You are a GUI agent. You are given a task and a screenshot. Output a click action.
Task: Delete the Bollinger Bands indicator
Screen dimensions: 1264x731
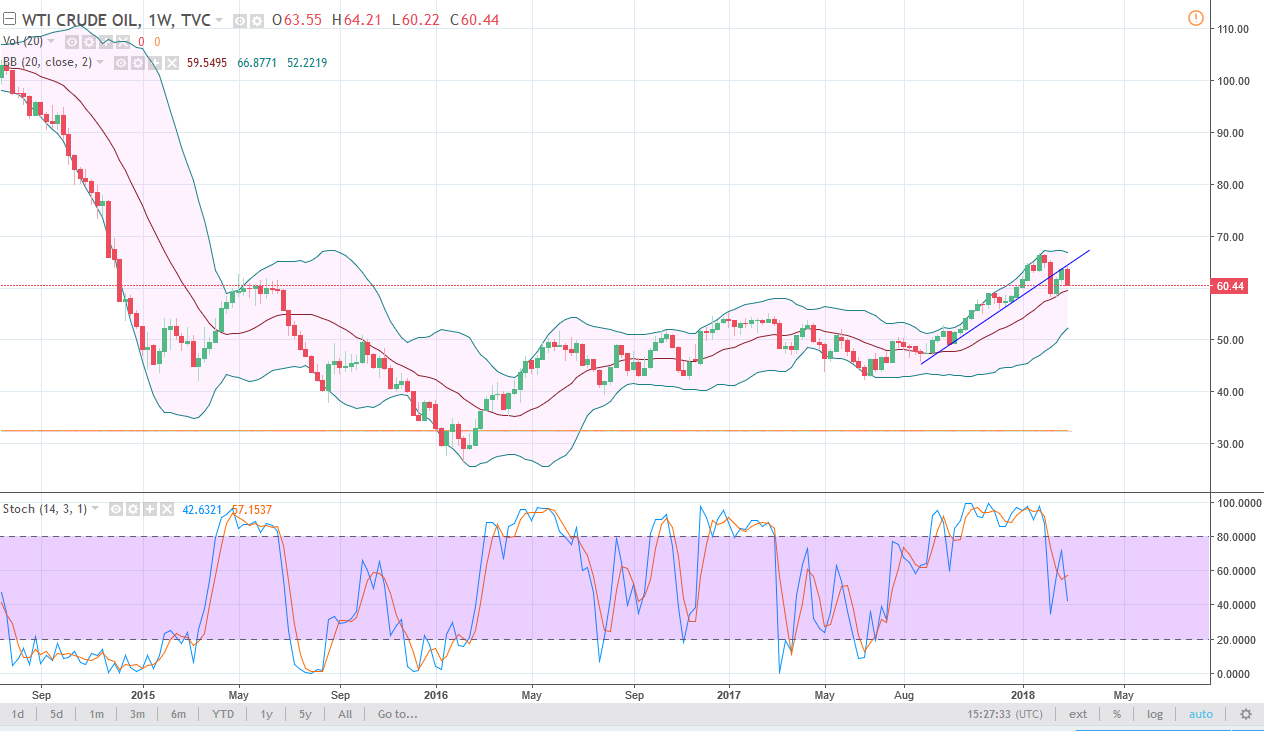pyautogui.click(x=170, y=63)
